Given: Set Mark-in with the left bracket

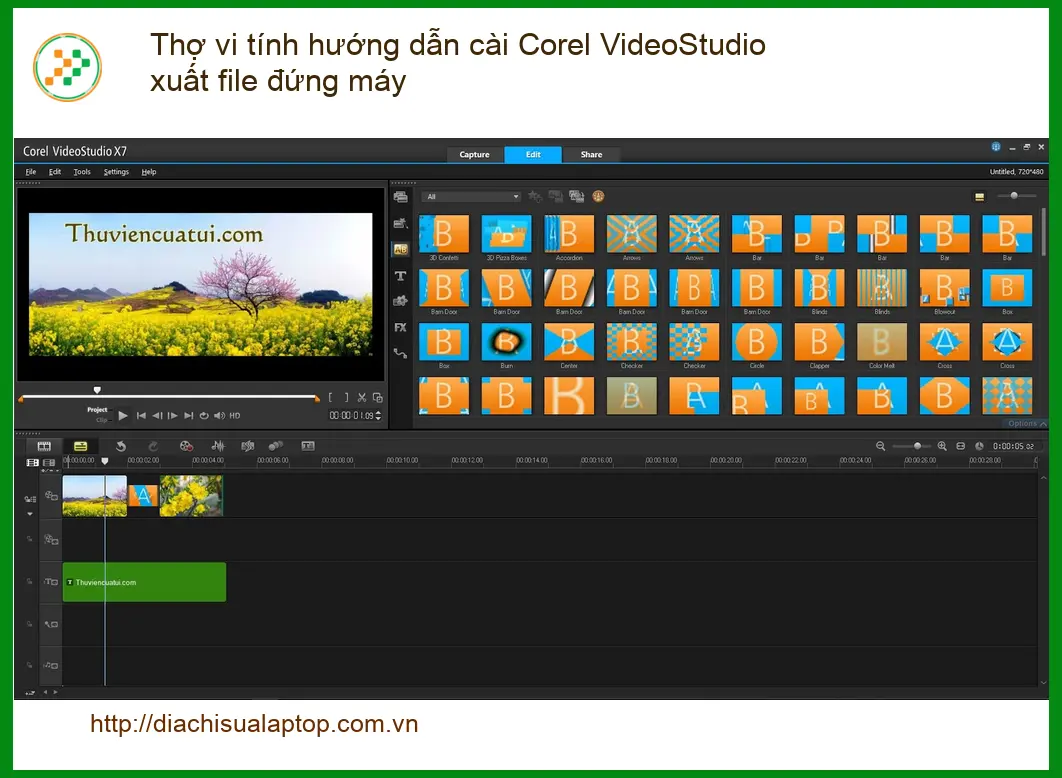Looking at the screenshot, I should point(331,397).
